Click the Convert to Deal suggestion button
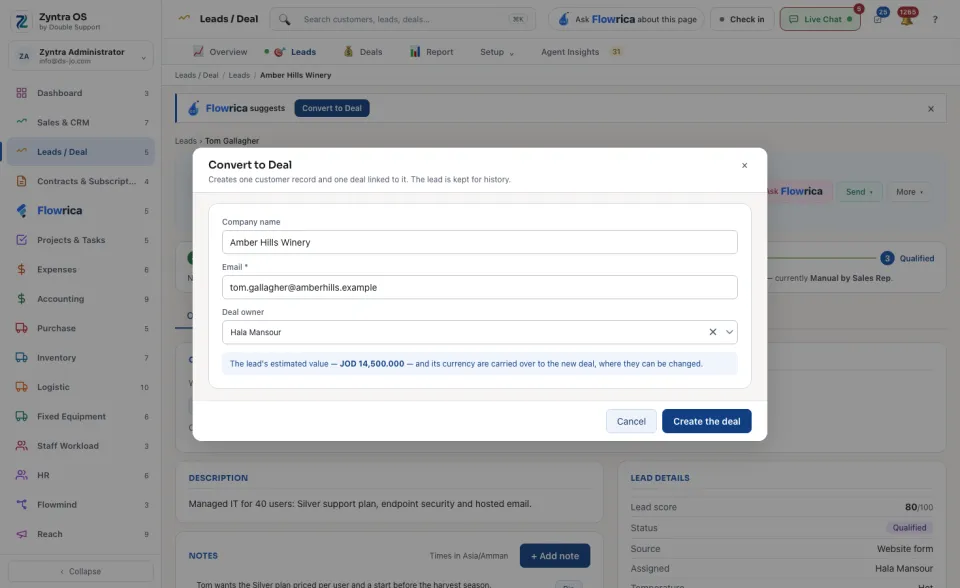The height and width of the screenshot is (588, 960). pyautogui.click(x=332, y=108)
